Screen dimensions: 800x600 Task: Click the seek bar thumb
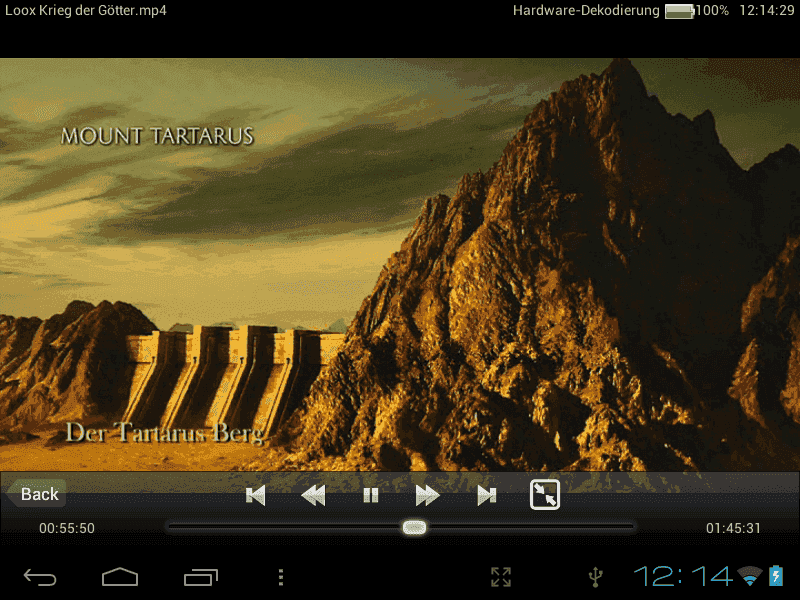point(414,528)
